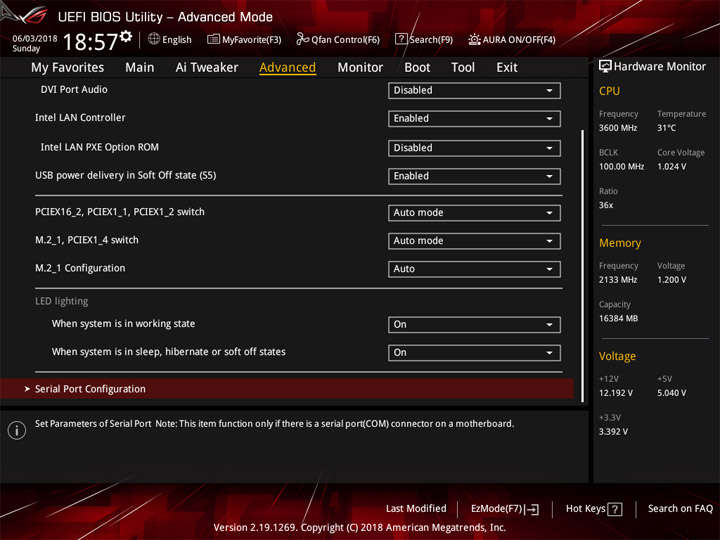This screenshot has height=540, width=720.
Task: Switch to Ai Tweaker tab
Action: tap(207, 68)
